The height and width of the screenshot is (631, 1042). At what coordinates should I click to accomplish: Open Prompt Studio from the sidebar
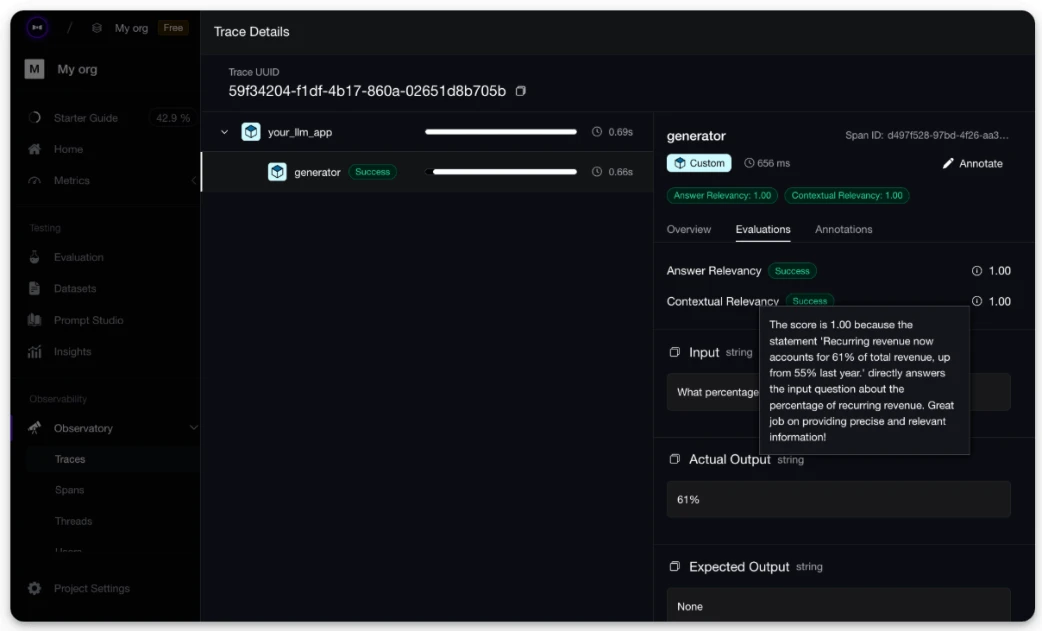point(88,320)
